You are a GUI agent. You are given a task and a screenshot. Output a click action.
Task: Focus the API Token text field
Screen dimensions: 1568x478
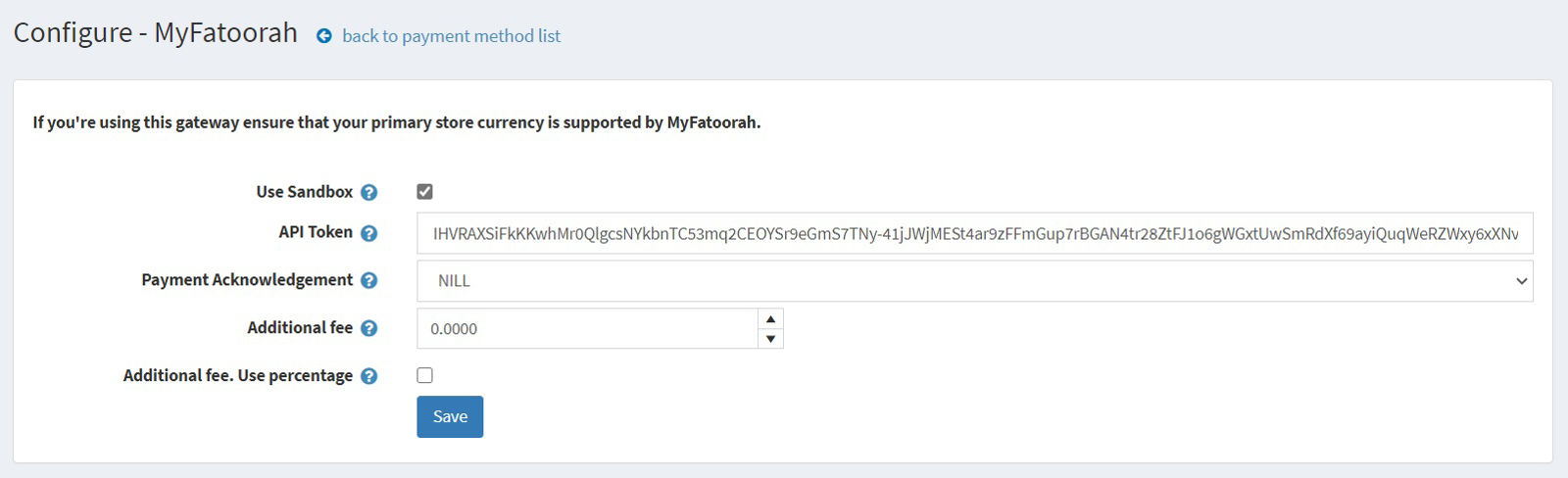(975, 234)
